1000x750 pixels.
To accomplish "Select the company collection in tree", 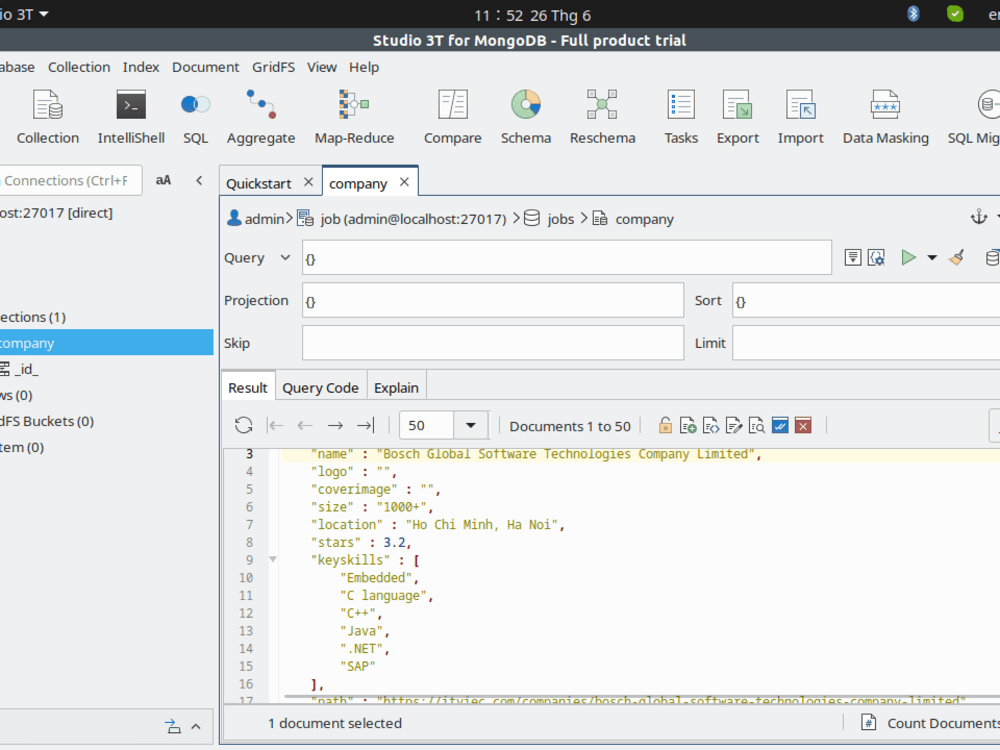I will [x=107, y=342].
